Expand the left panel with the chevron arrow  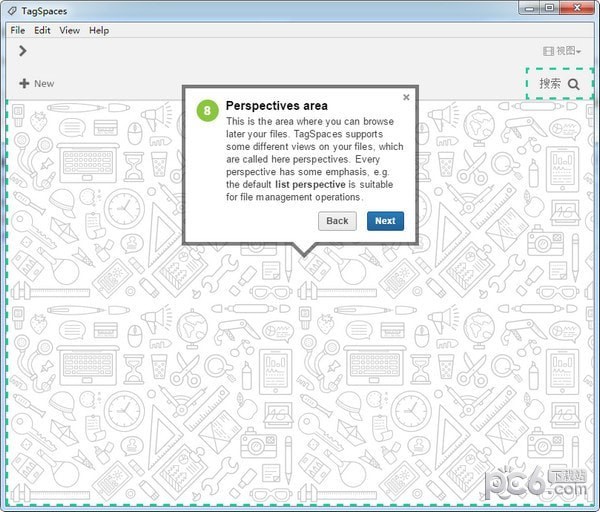pos(22,51)
